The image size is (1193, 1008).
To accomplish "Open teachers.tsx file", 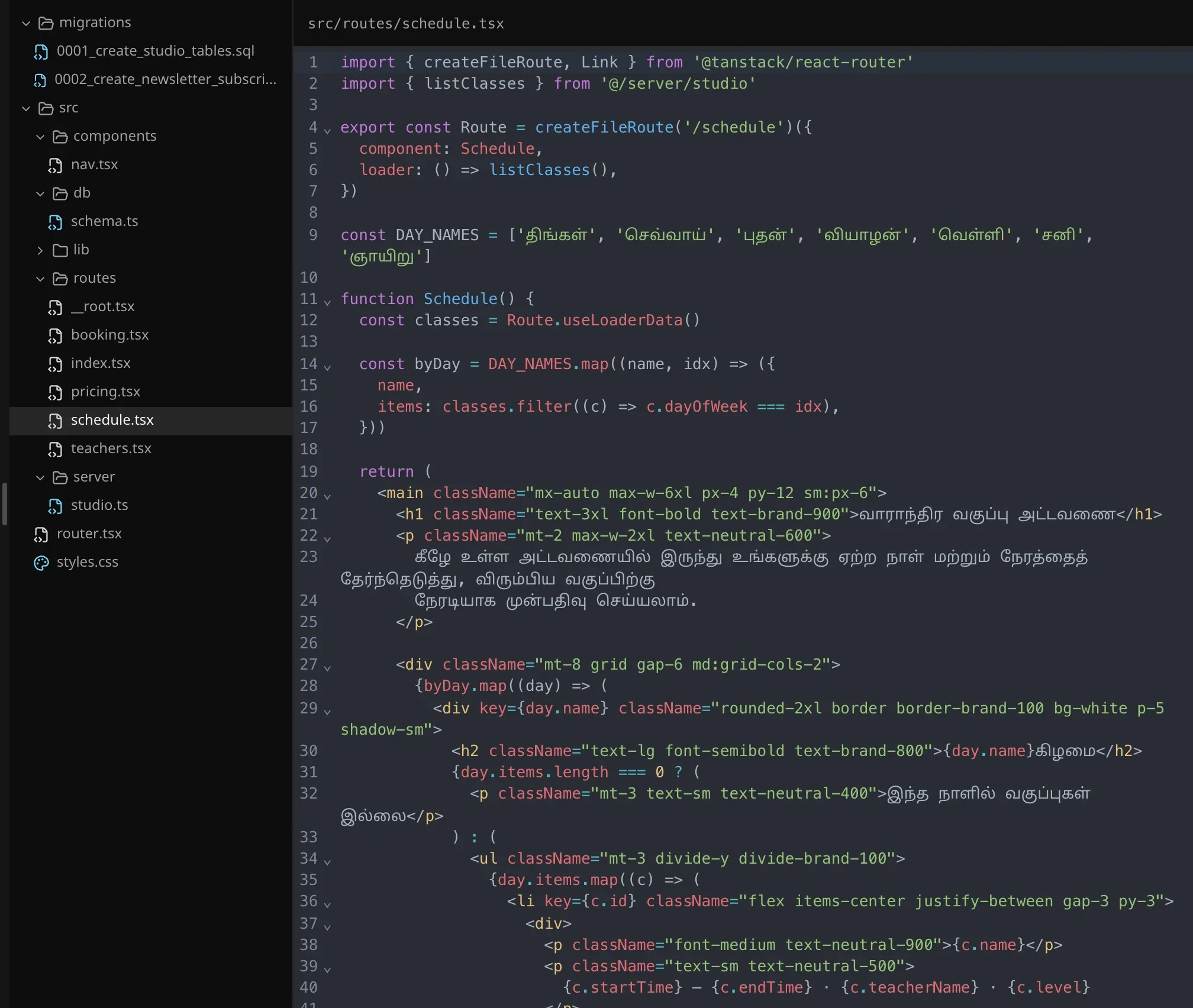I will pos(151,449).
